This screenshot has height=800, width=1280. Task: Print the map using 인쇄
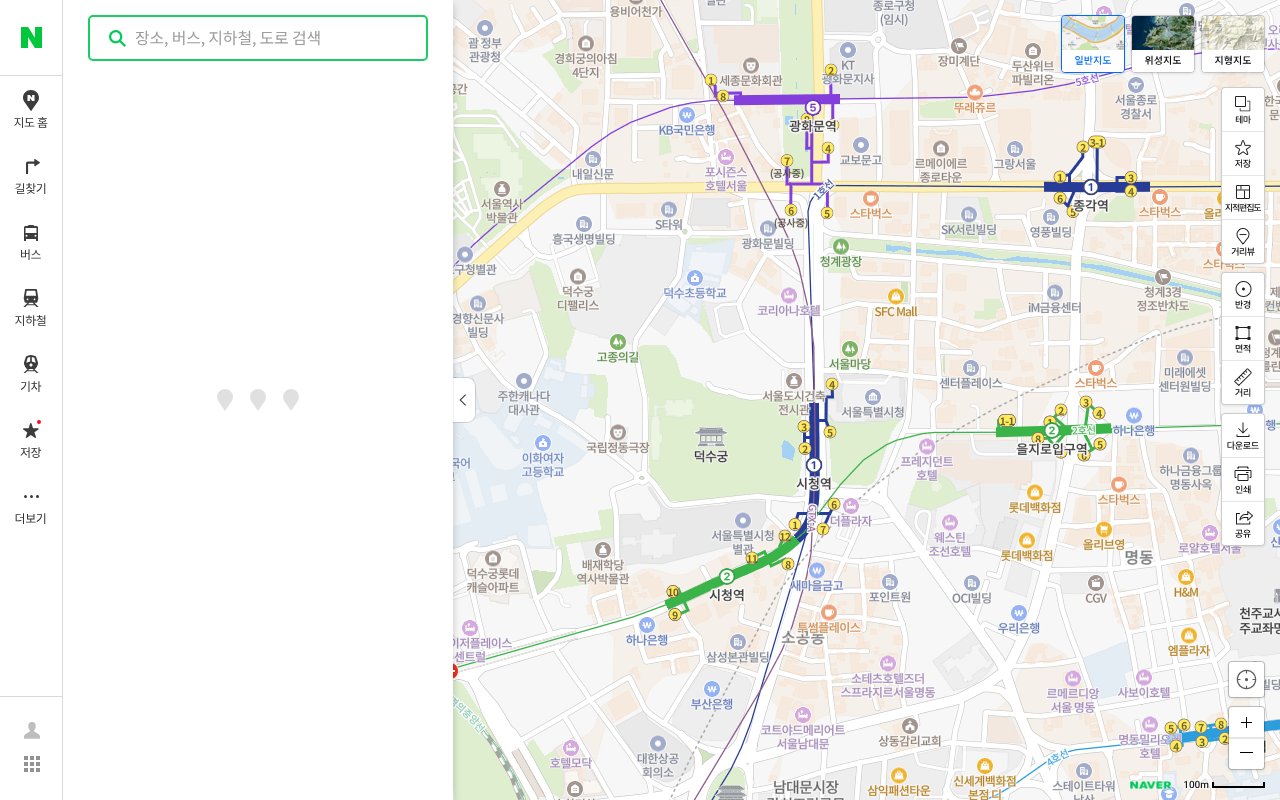pyautogui.click(x=1242, y=481)
